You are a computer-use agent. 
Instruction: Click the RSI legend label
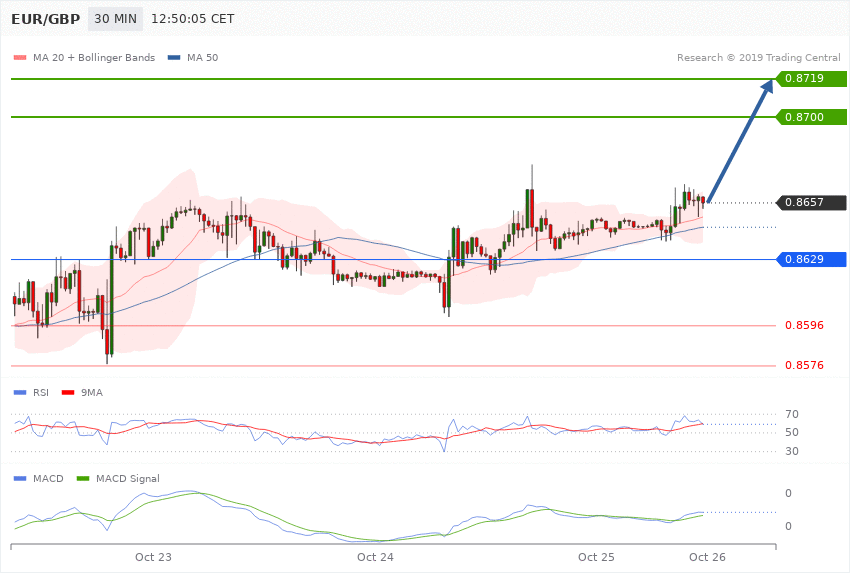tap(41, 393)
